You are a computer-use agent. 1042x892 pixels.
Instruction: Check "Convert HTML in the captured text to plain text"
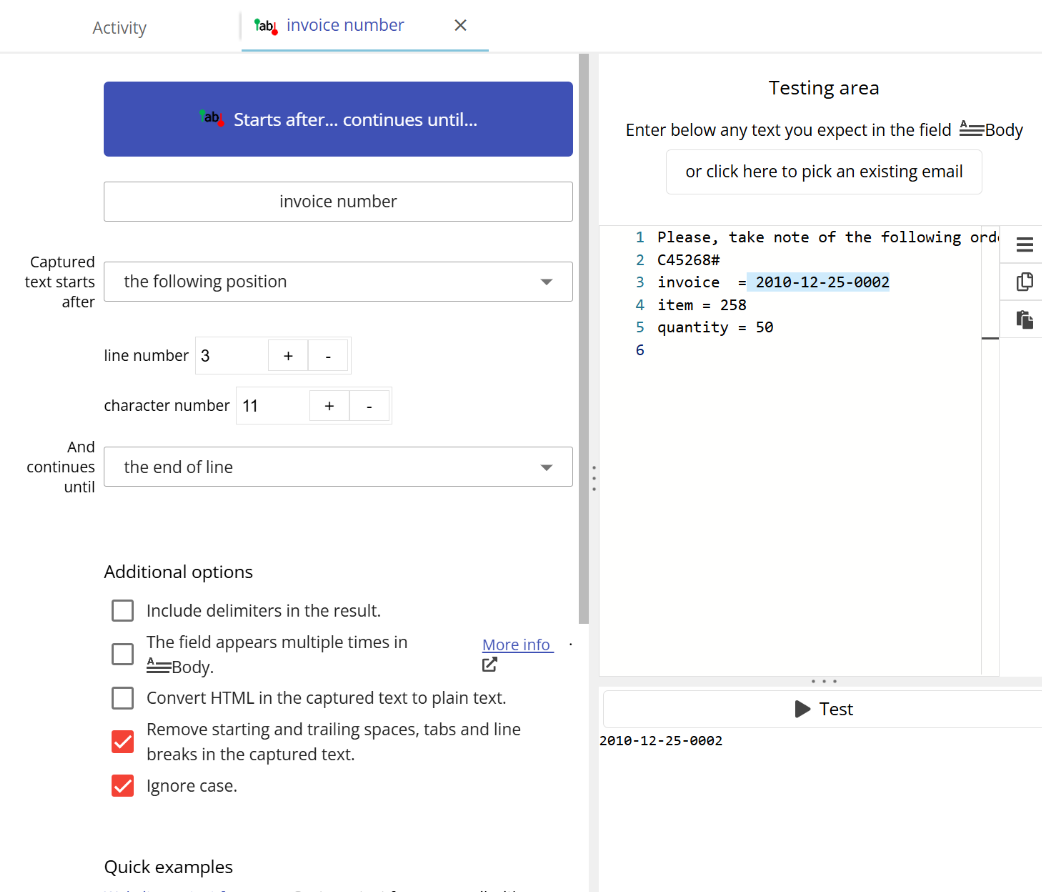point(122,697)
